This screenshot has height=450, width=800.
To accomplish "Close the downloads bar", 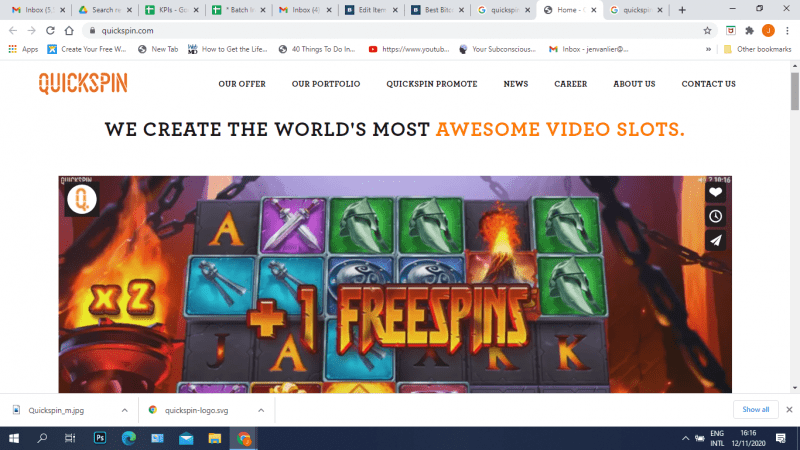I will tap(789, 410).
